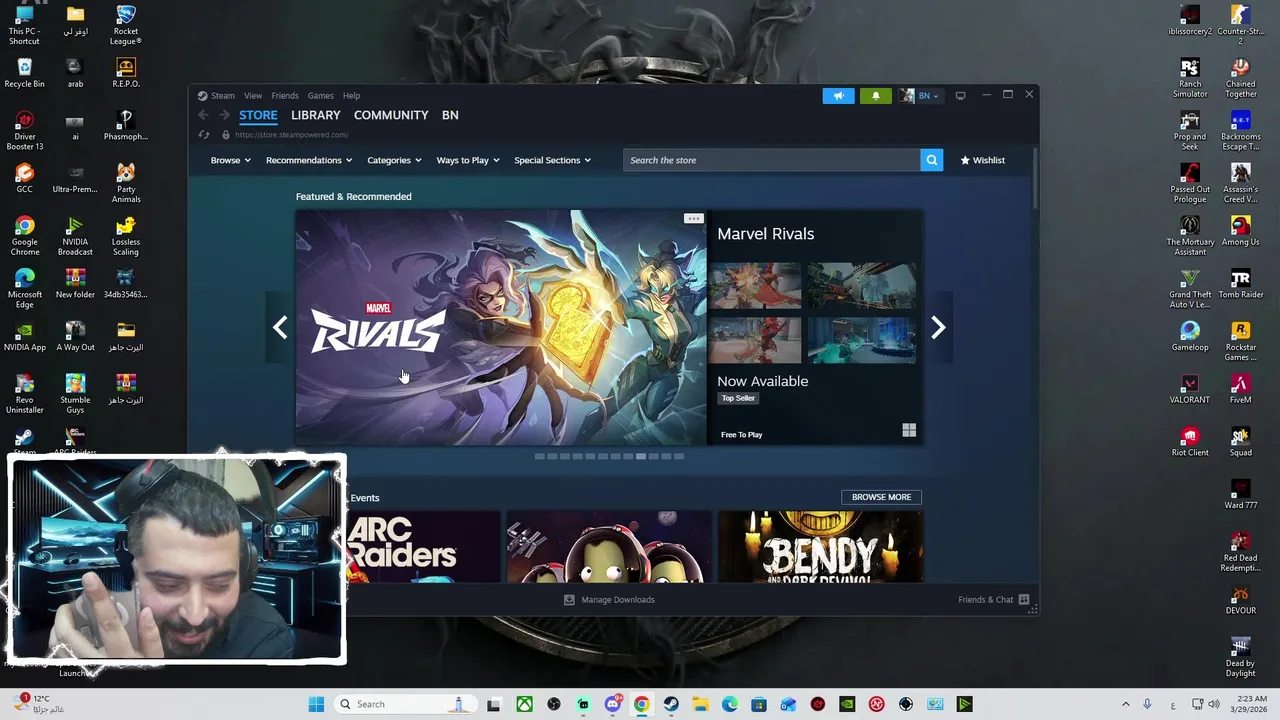Enter Steam Big Picture mode icon
Viewport: 1280px width, 720px height.
coord(960,96)
